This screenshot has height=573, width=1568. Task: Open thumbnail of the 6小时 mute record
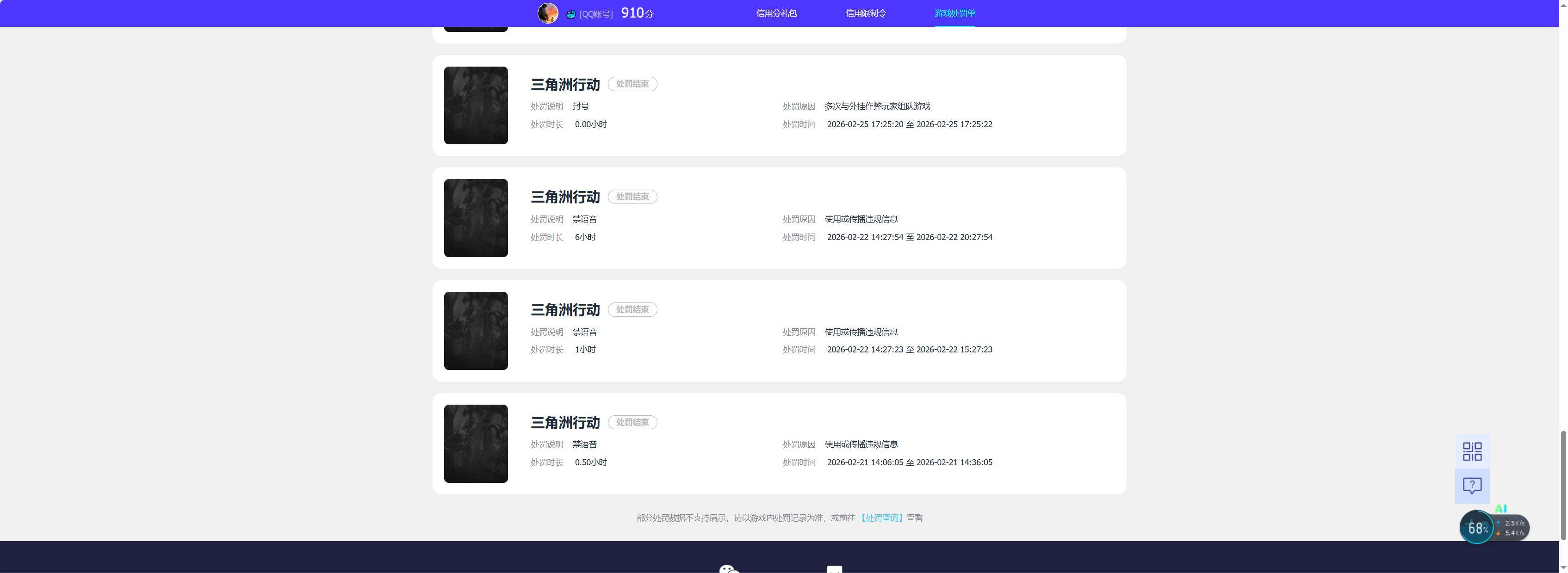click(x=476, y=218)
